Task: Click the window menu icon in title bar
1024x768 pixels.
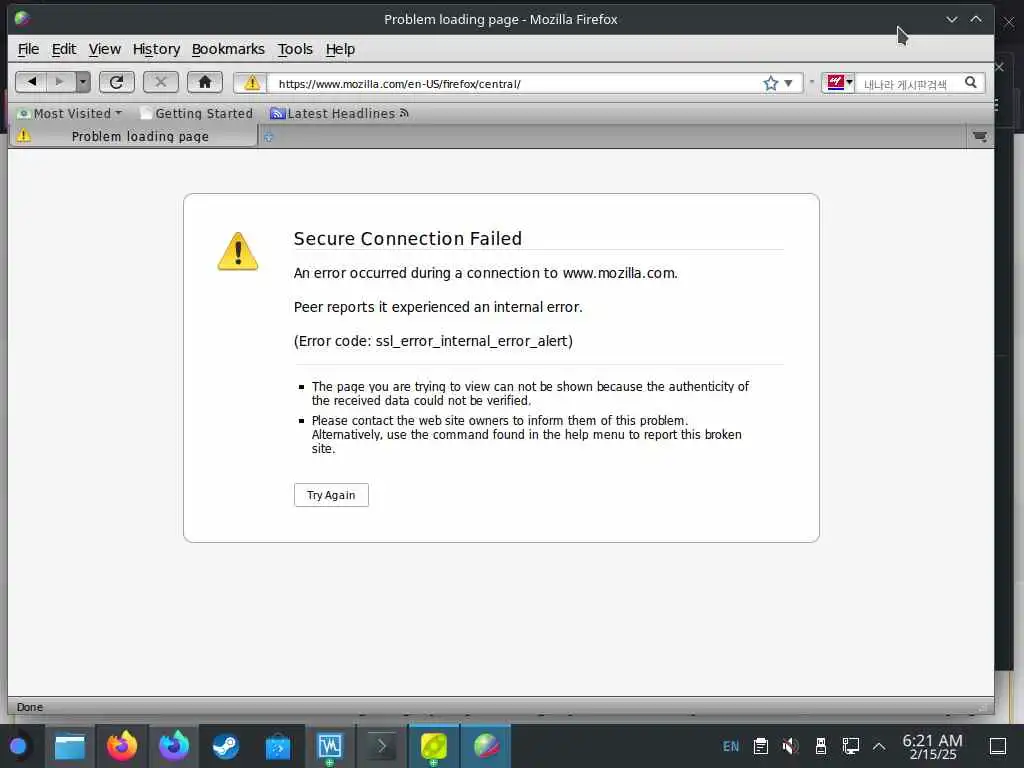Action: (x=22, y=18)
